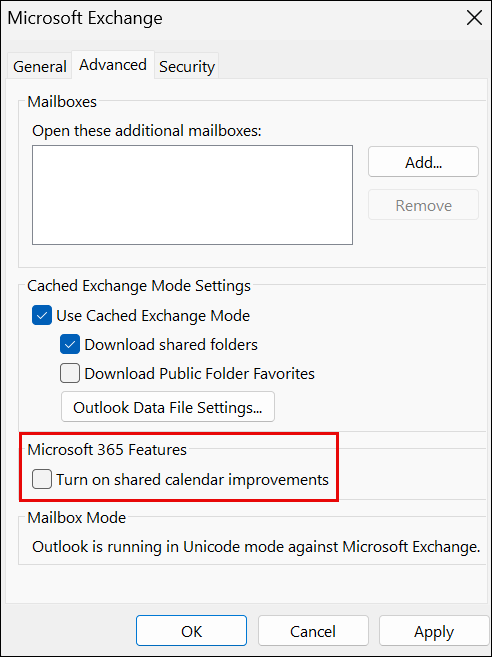Click the 'Download shared folders' label text
The height and width of the screenshot is (657, 492).
(171, 344)
